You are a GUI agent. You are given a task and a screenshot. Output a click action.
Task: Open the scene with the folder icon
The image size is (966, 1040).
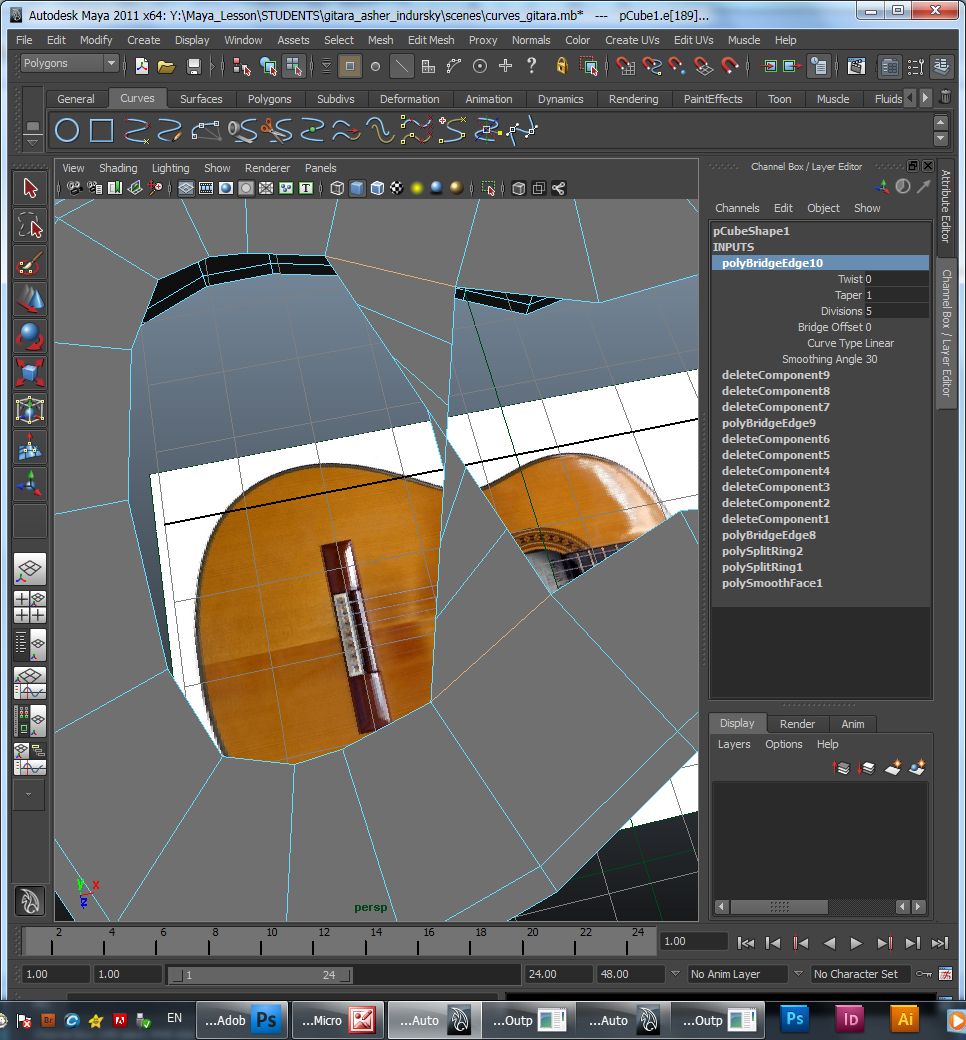pyautogui.click(x=166, y=66)
